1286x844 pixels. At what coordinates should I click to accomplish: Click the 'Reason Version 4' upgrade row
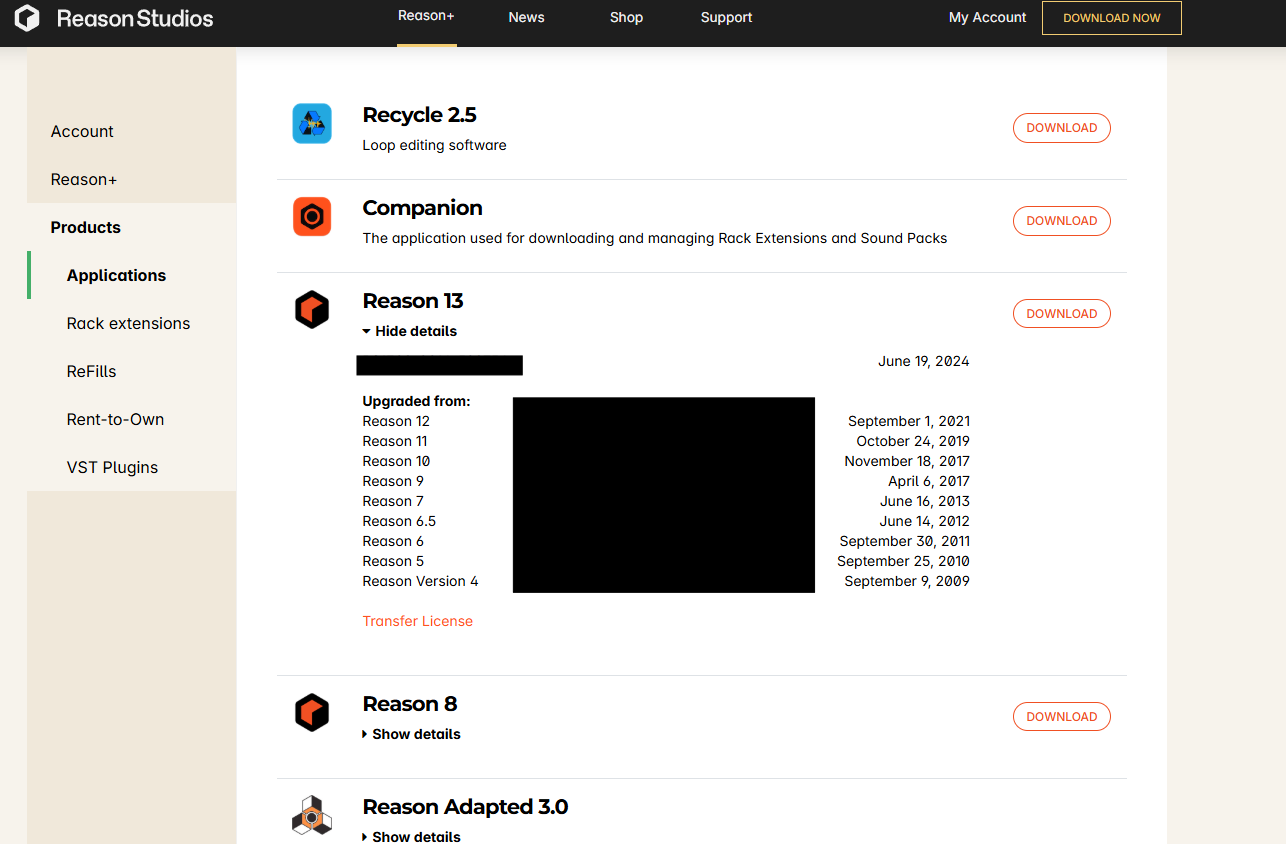420,581
